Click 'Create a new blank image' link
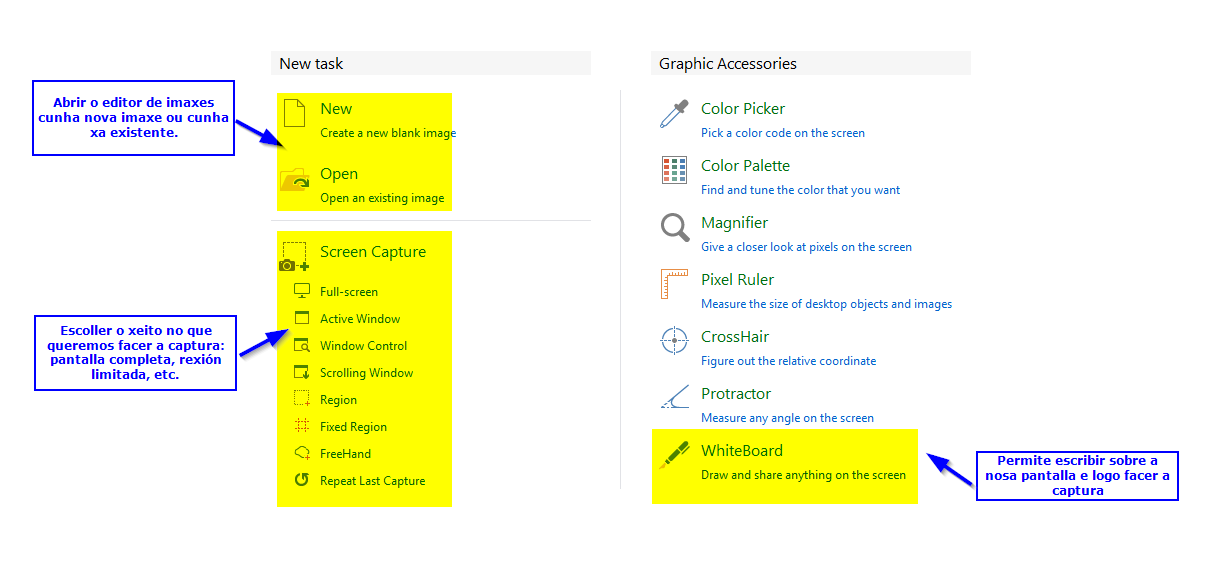 [x=388, y=133]
